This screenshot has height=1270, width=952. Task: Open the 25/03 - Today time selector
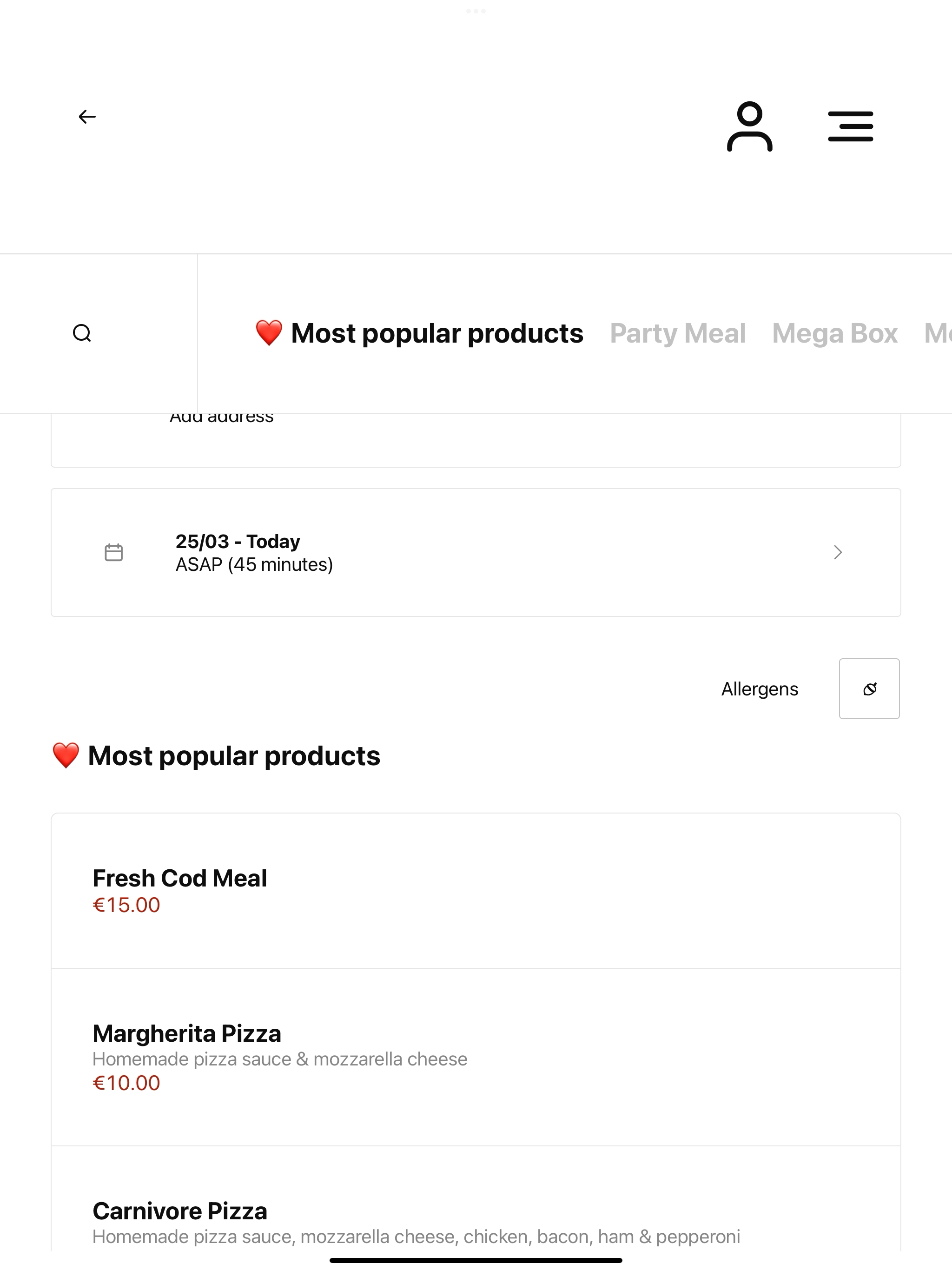tap(476, 552)
